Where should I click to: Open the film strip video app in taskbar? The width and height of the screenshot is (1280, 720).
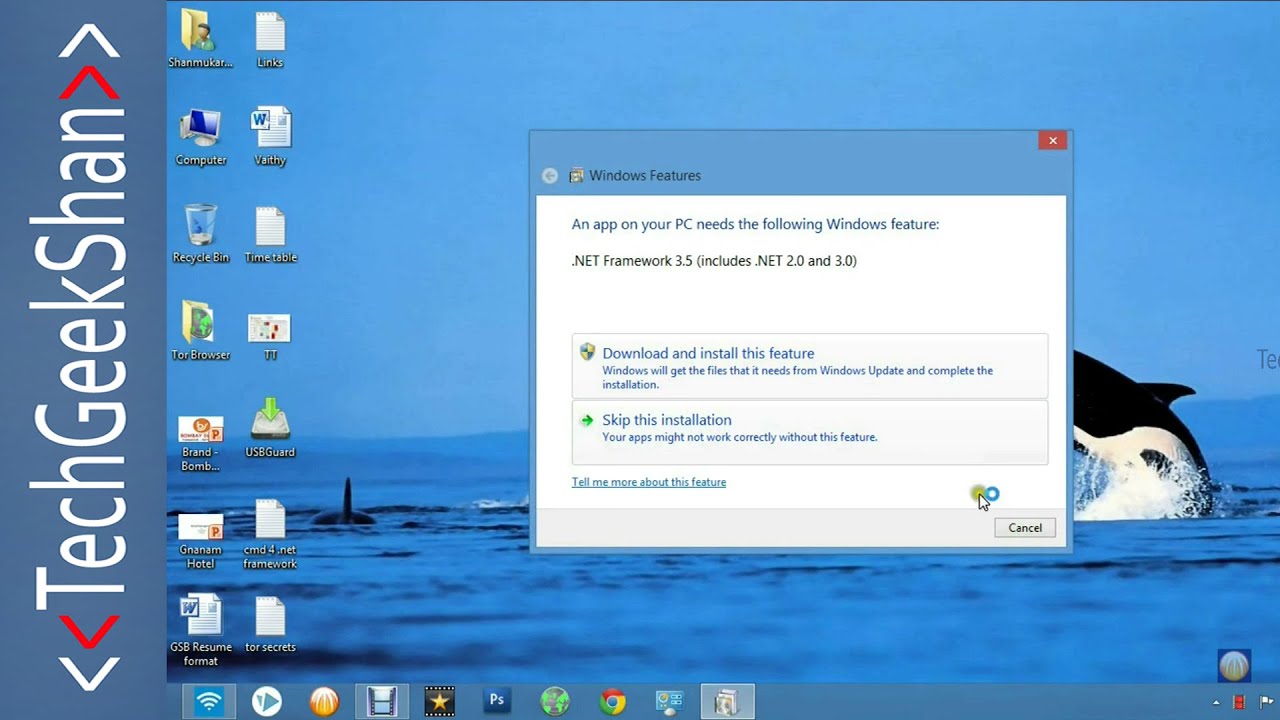point(381,702)
